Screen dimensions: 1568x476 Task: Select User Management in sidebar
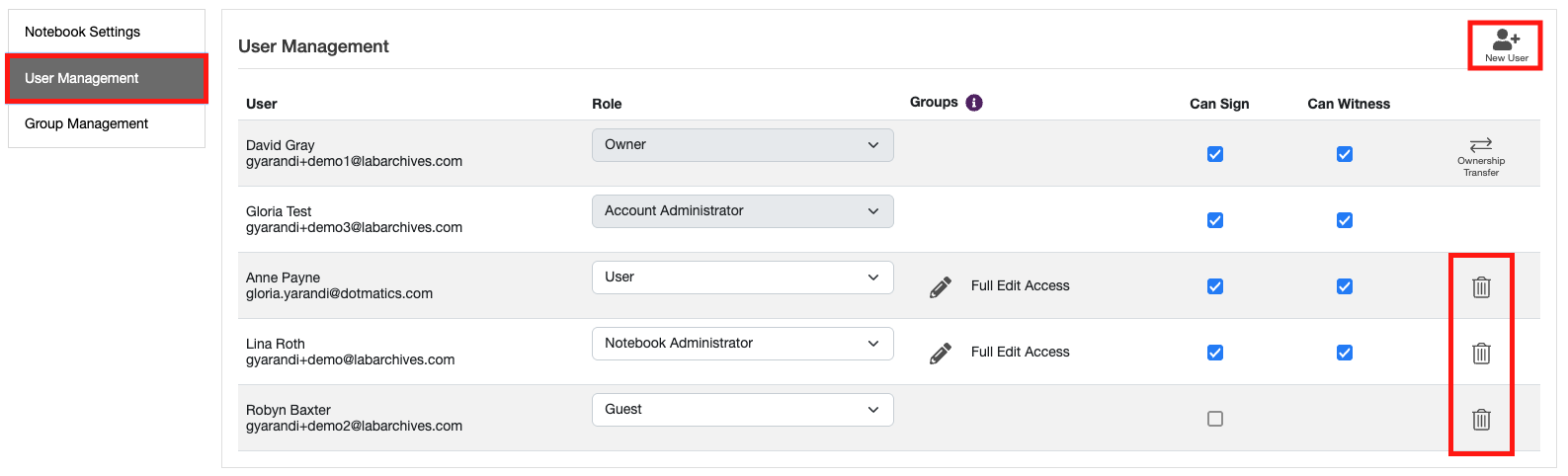[x=82, y=78]
